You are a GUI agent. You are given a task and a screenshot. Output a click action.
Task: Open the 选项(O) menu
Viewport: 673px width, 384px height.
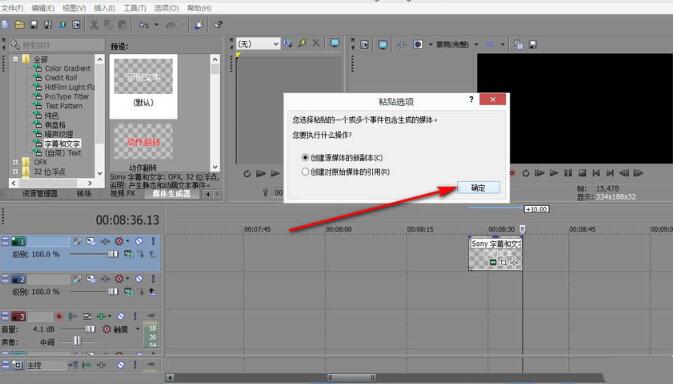[x=167, y=8]
